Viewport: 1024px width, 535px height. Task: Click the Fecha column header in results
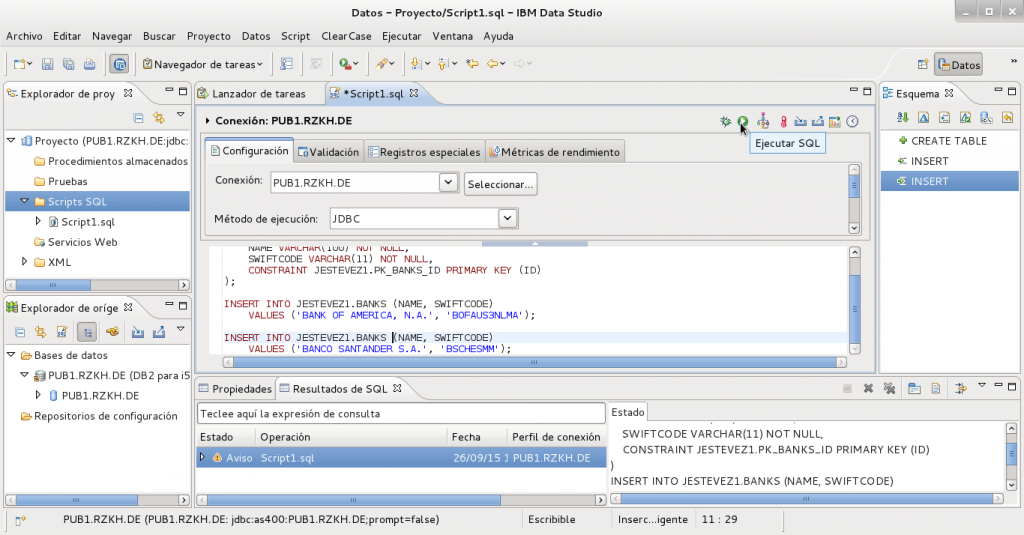tap(477, 437)
